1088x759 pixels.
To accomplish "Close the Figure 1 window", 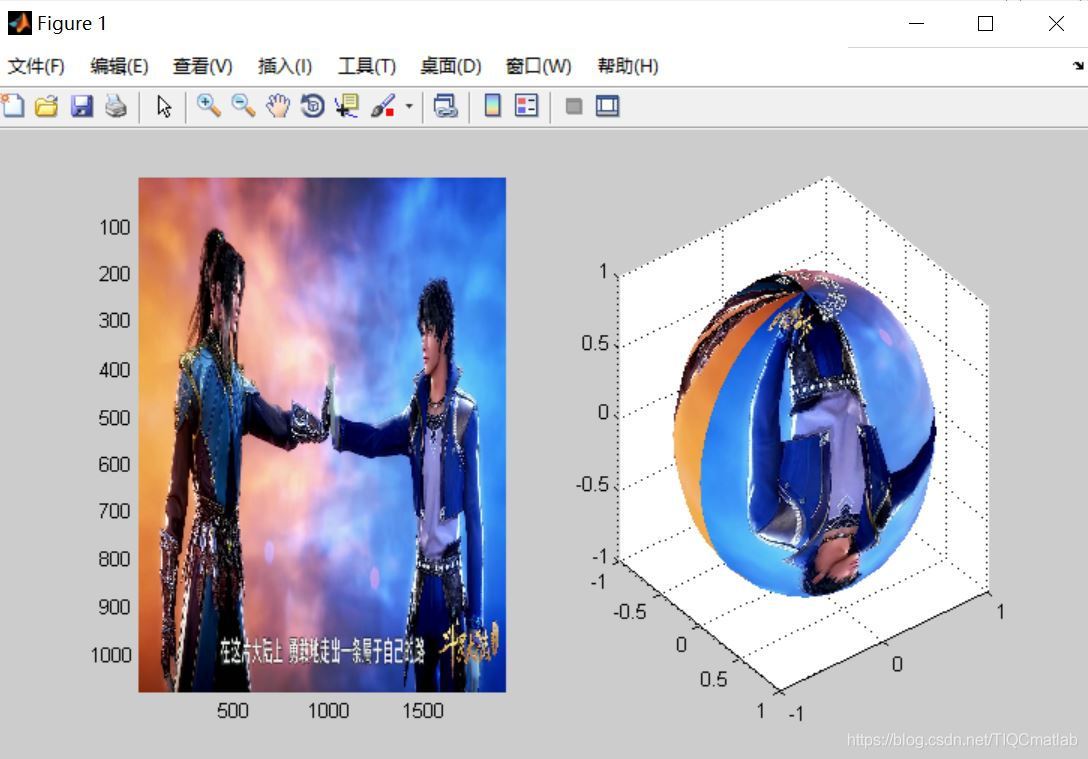I will click(x=1056, y=24).
